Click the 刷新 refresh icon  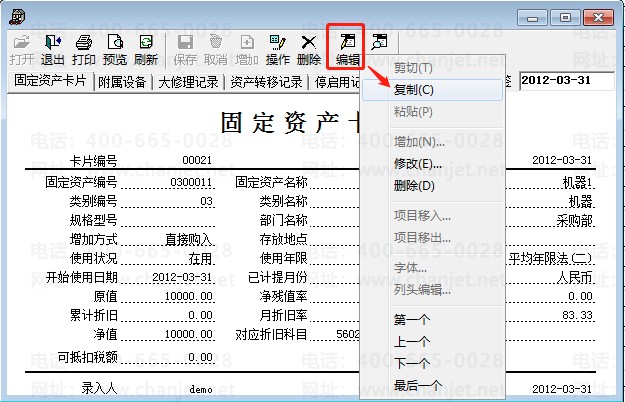coord(146,50)
